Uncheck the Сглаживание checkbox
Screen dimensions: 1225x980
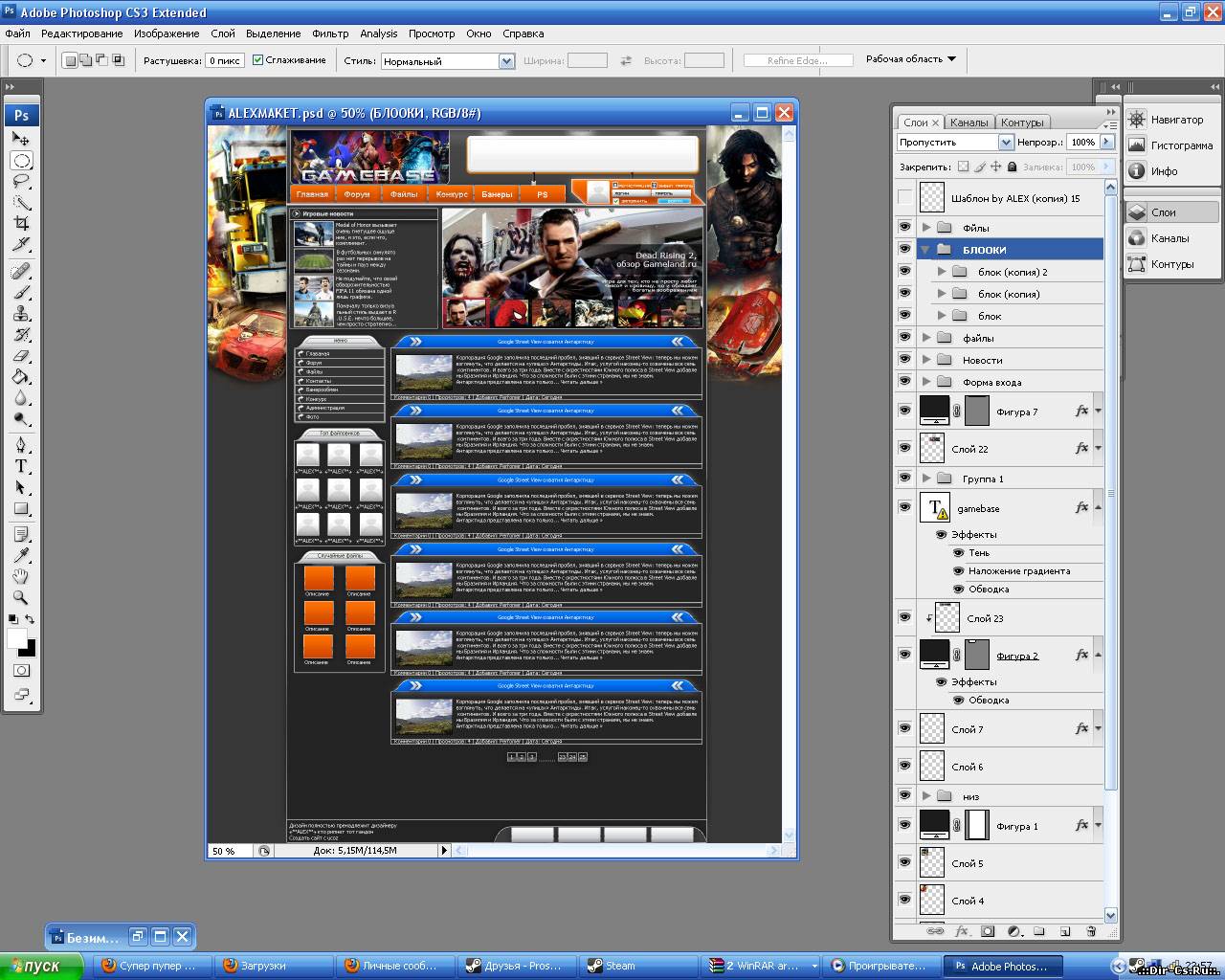(x=257, y=60)
